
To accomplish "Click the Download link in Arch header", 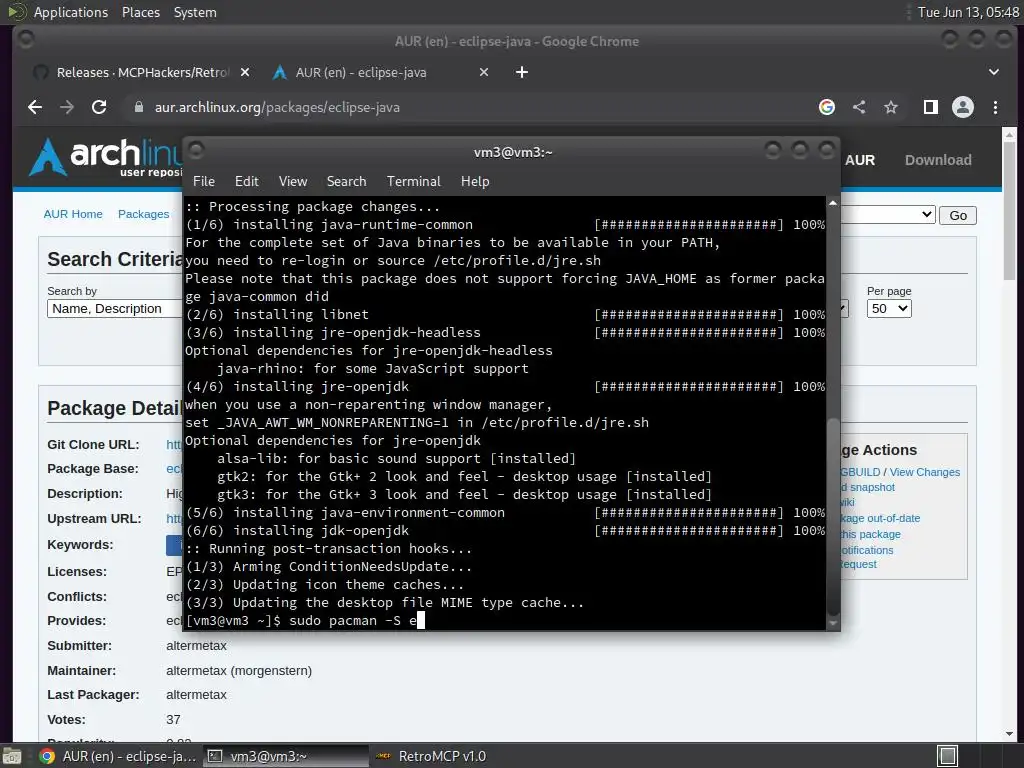I will click(938, 160).
